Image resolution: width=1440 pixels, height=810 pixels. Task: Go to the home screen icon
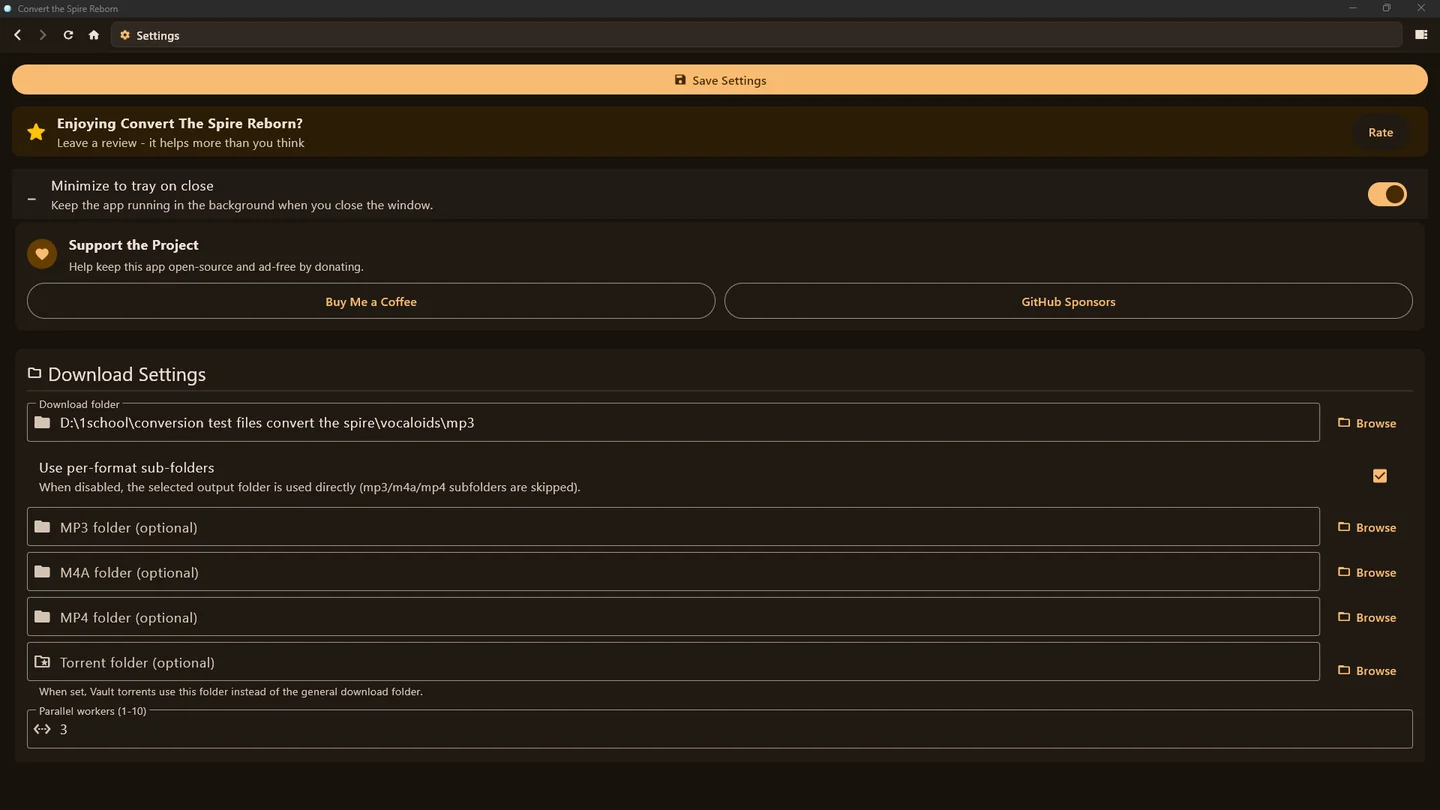click(x=94, y=35)
